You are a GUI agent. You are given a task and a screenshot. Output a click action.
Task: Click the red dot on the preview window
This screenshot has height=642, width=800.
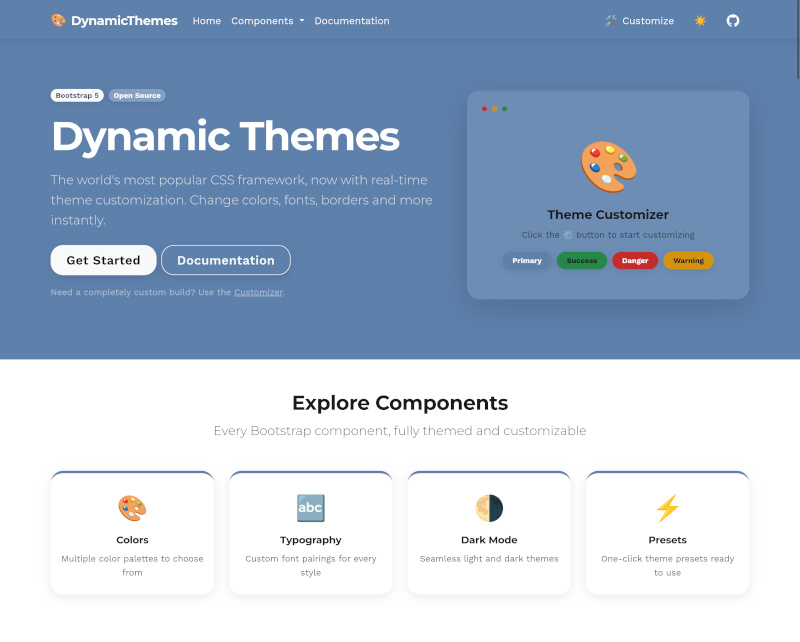point(485,108)
